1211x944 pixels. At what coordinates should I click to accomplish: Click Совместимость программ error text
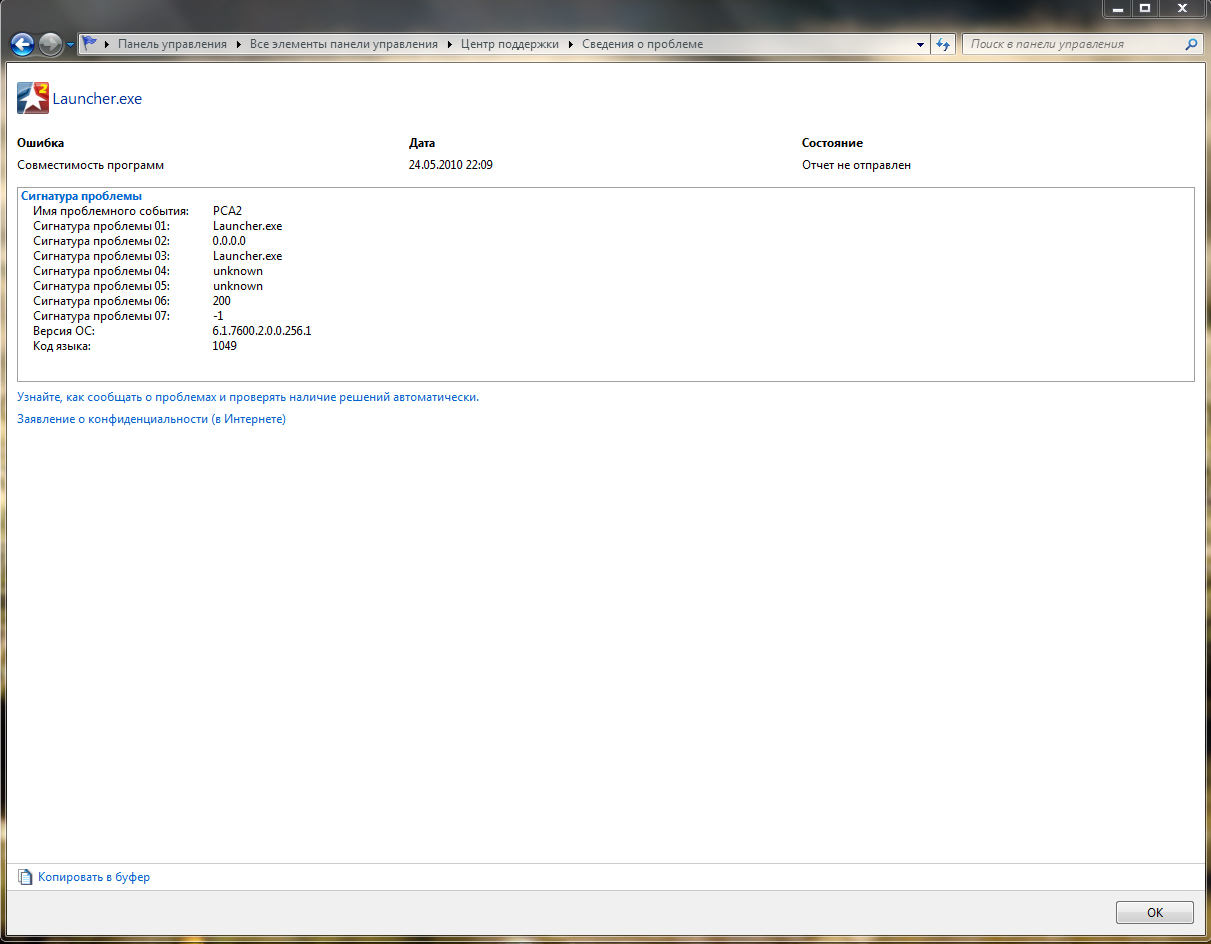pyautogui.click(x=91, y=165)
